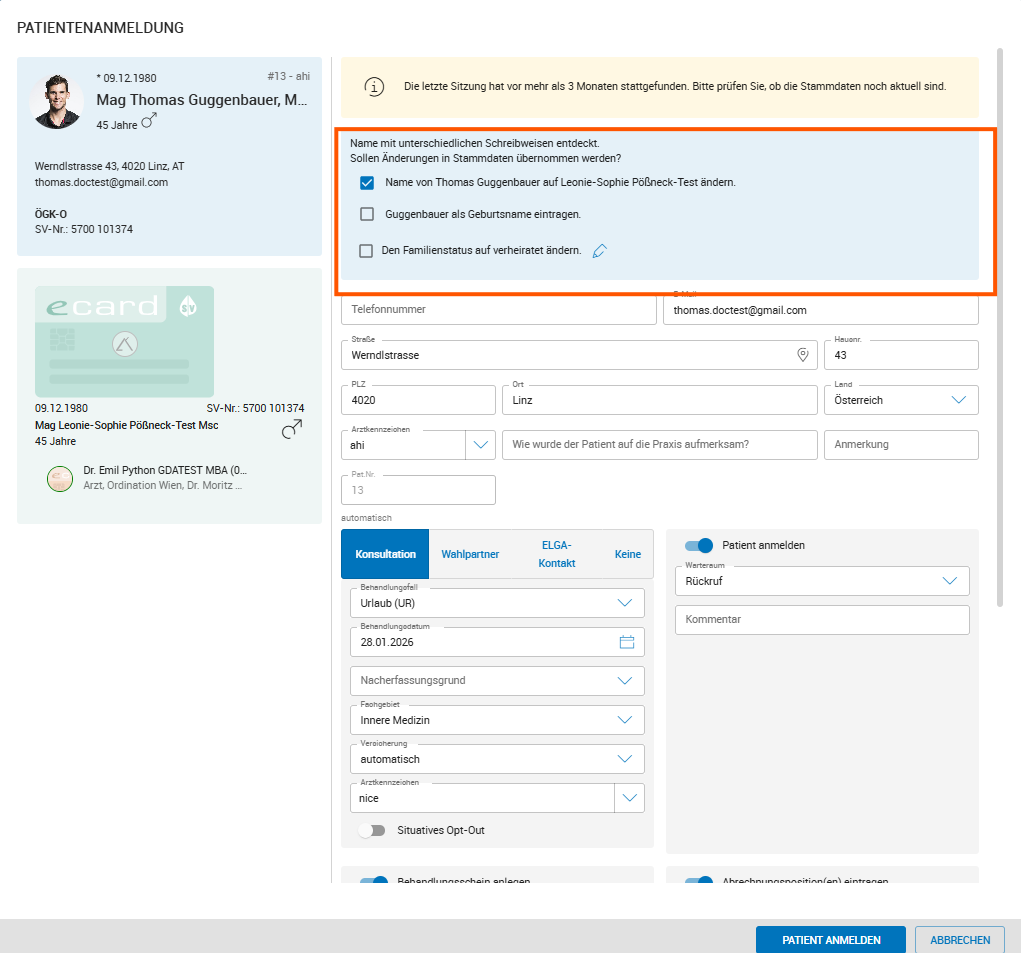
Task: Click the patient profile photo
Action: tap(58, 101)
